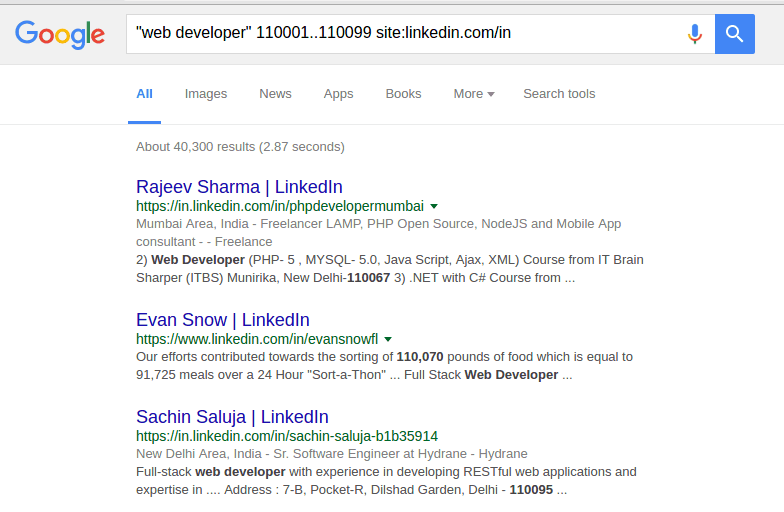784x512 pixels.
Task: Click the sachin-saluja-b1b35914 green URL
Action: (287, 436)
